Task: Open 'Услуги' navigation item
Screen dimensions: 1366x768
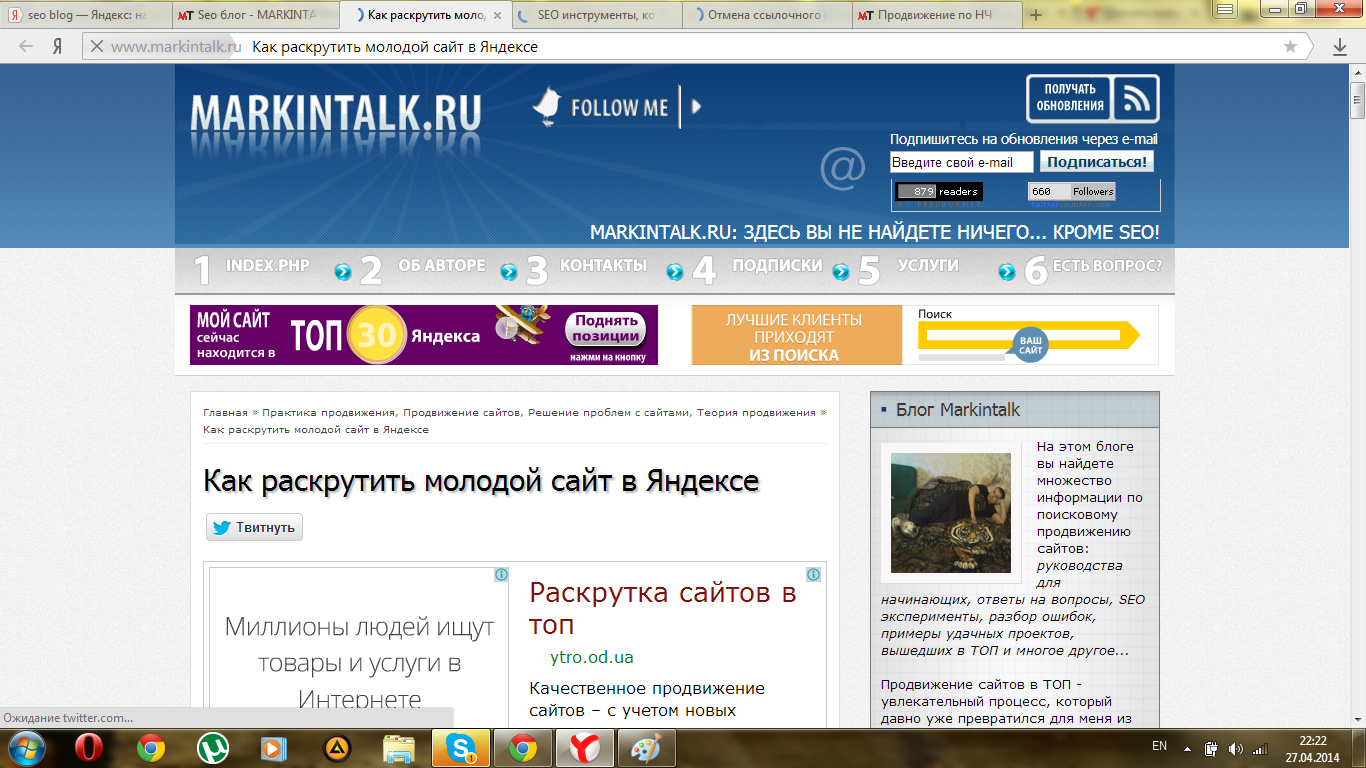Action: (x=928, y=266)
